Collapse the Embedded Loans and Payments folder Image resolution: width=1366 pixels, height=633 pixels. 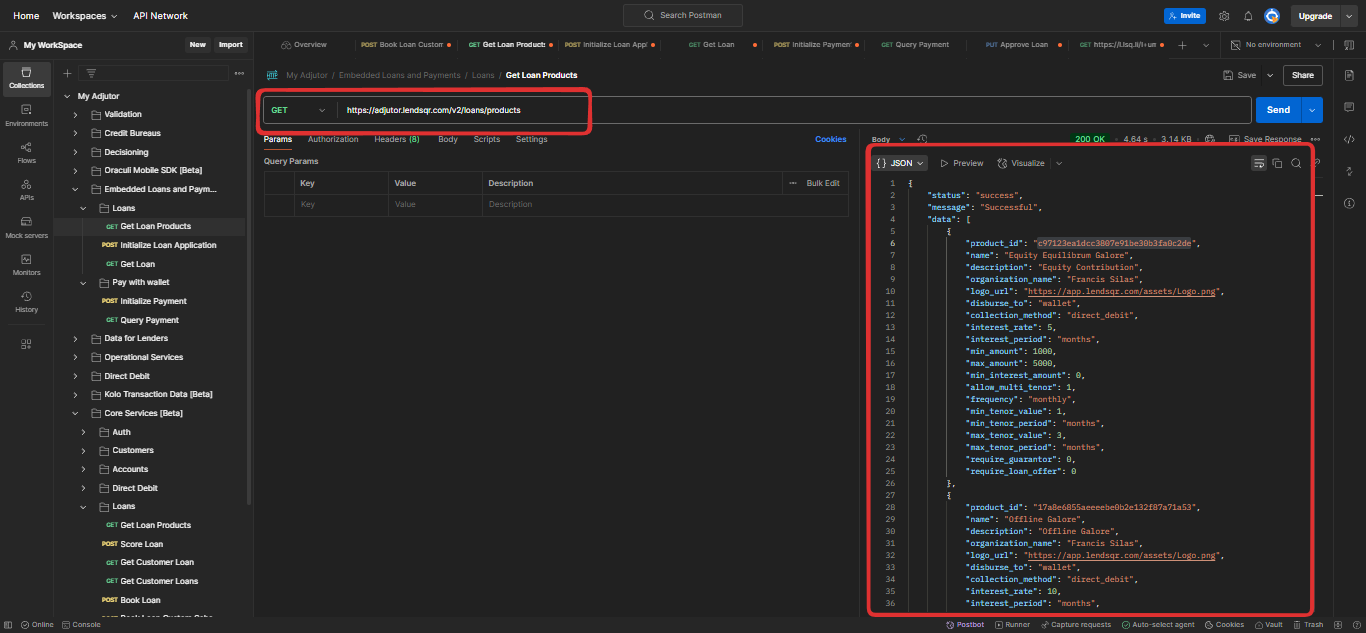point(75,189)
